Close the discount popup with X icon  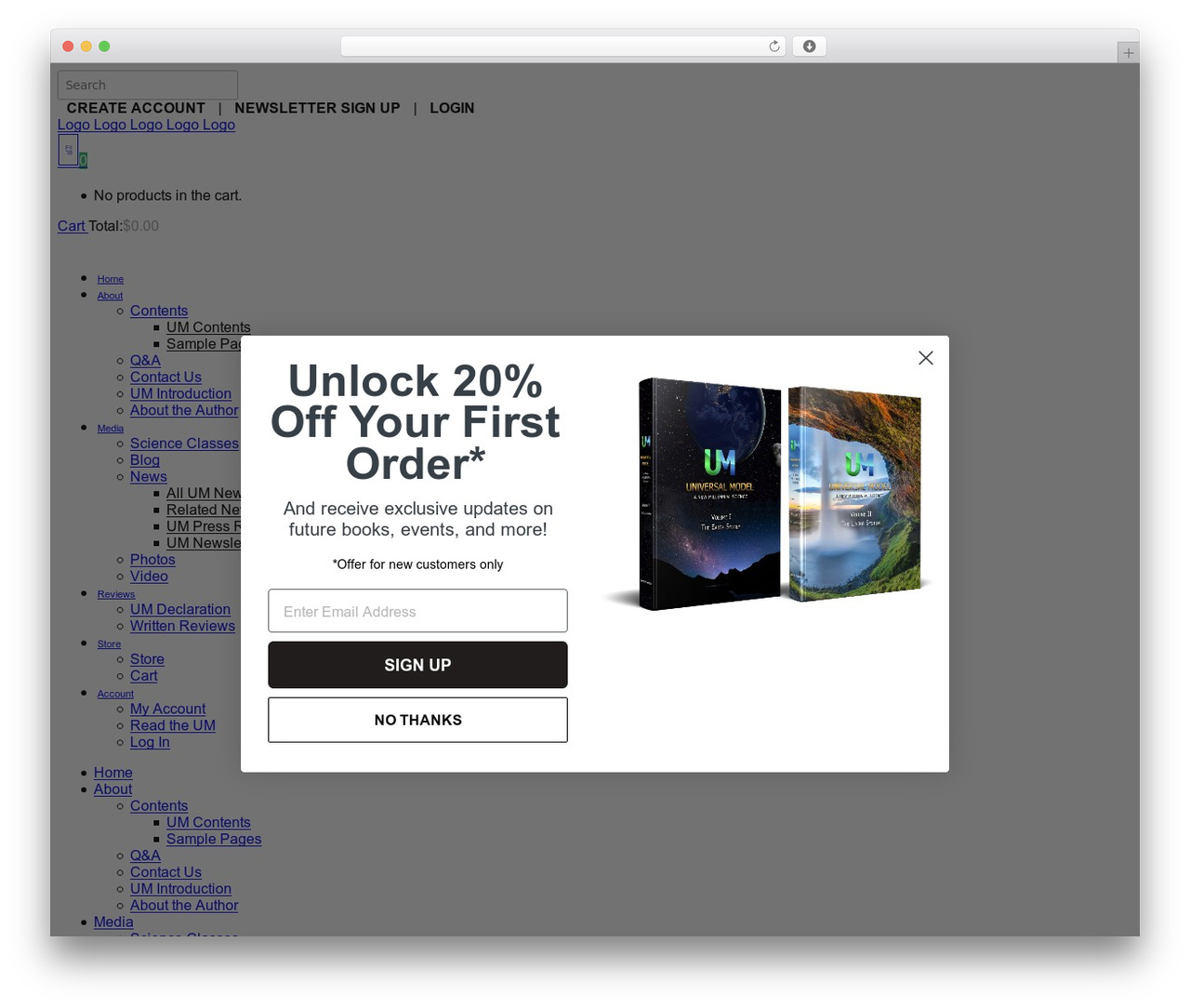pos(925,358)
